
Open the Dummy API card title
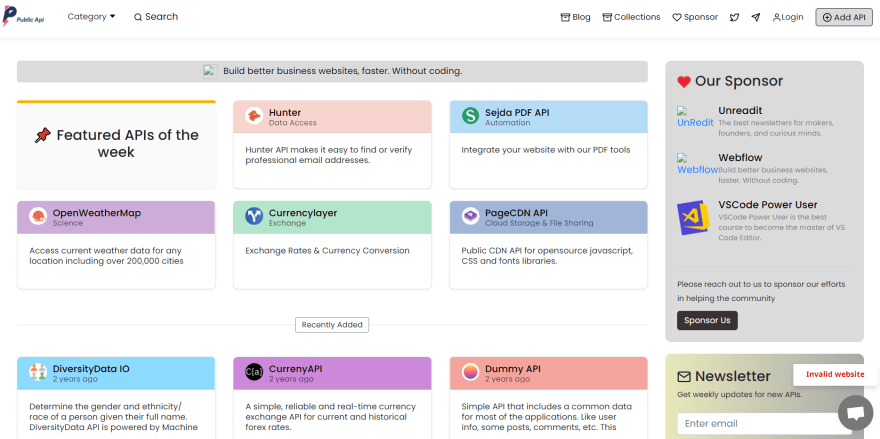tap(513, 369)
